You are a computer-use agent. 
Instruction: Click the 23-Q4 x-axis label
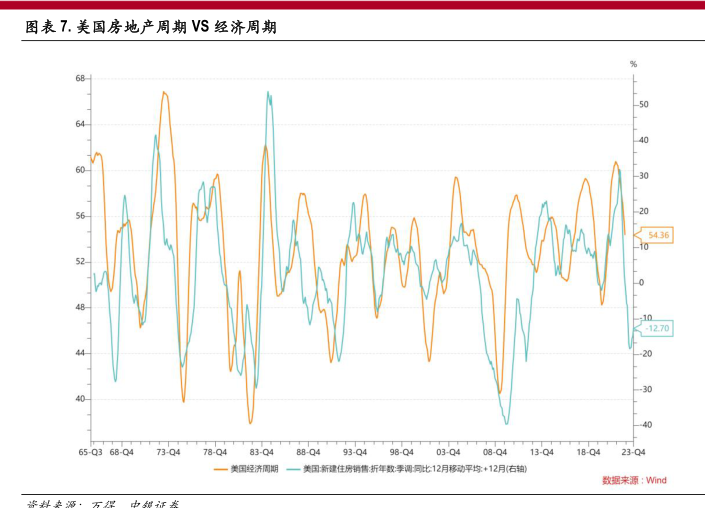(633, 452)
